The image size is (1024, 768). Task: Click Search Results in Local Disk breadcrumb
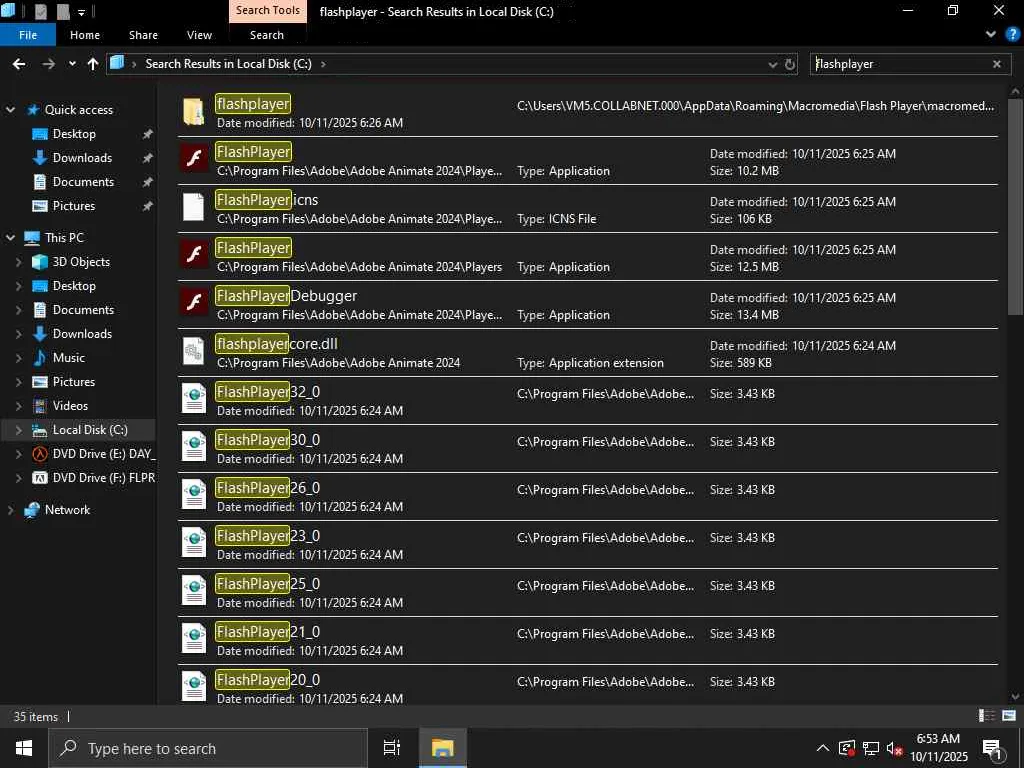click(x=229, y=64)
